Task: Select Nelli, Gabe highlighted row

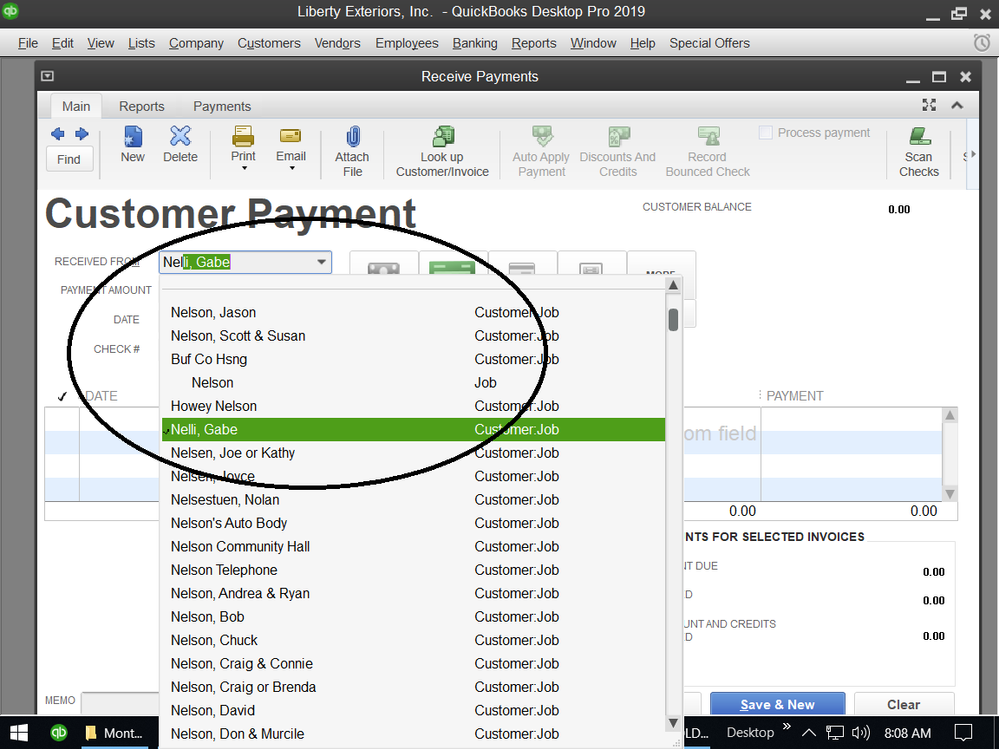Action: tap(413, 429)
